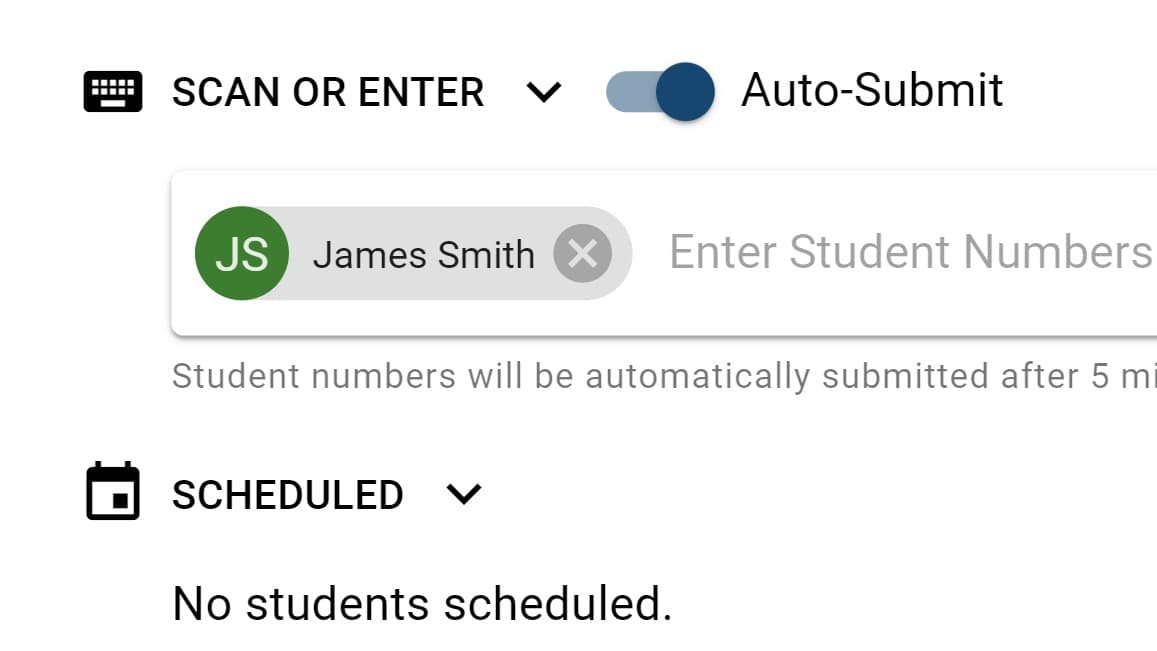Image resolution: width=1157 pixels, height=651 pixels.
Task: Click the calendar icon beside Scheduled
Action: 113,491
